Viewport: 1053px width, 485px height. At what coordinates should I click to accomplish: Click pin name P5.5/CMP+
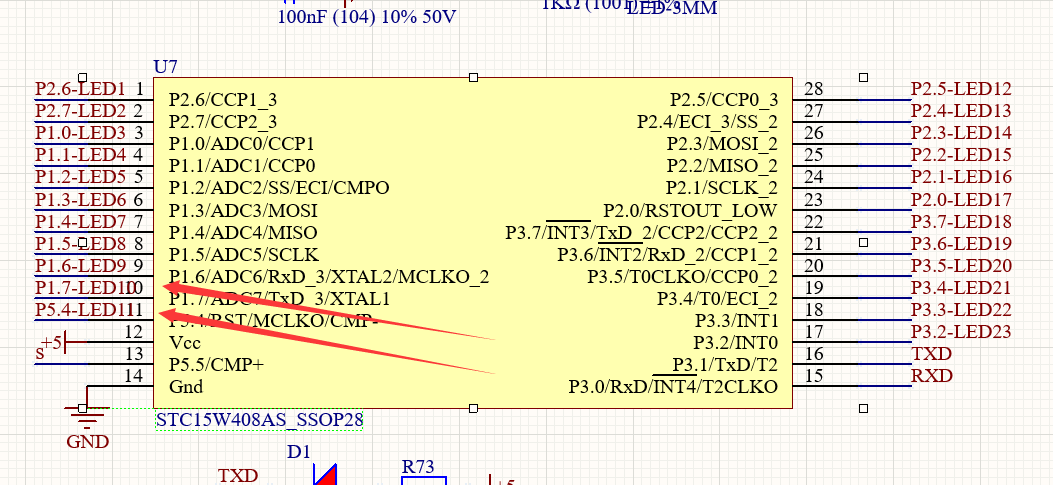pyautogui.click(x=216, y=365)
